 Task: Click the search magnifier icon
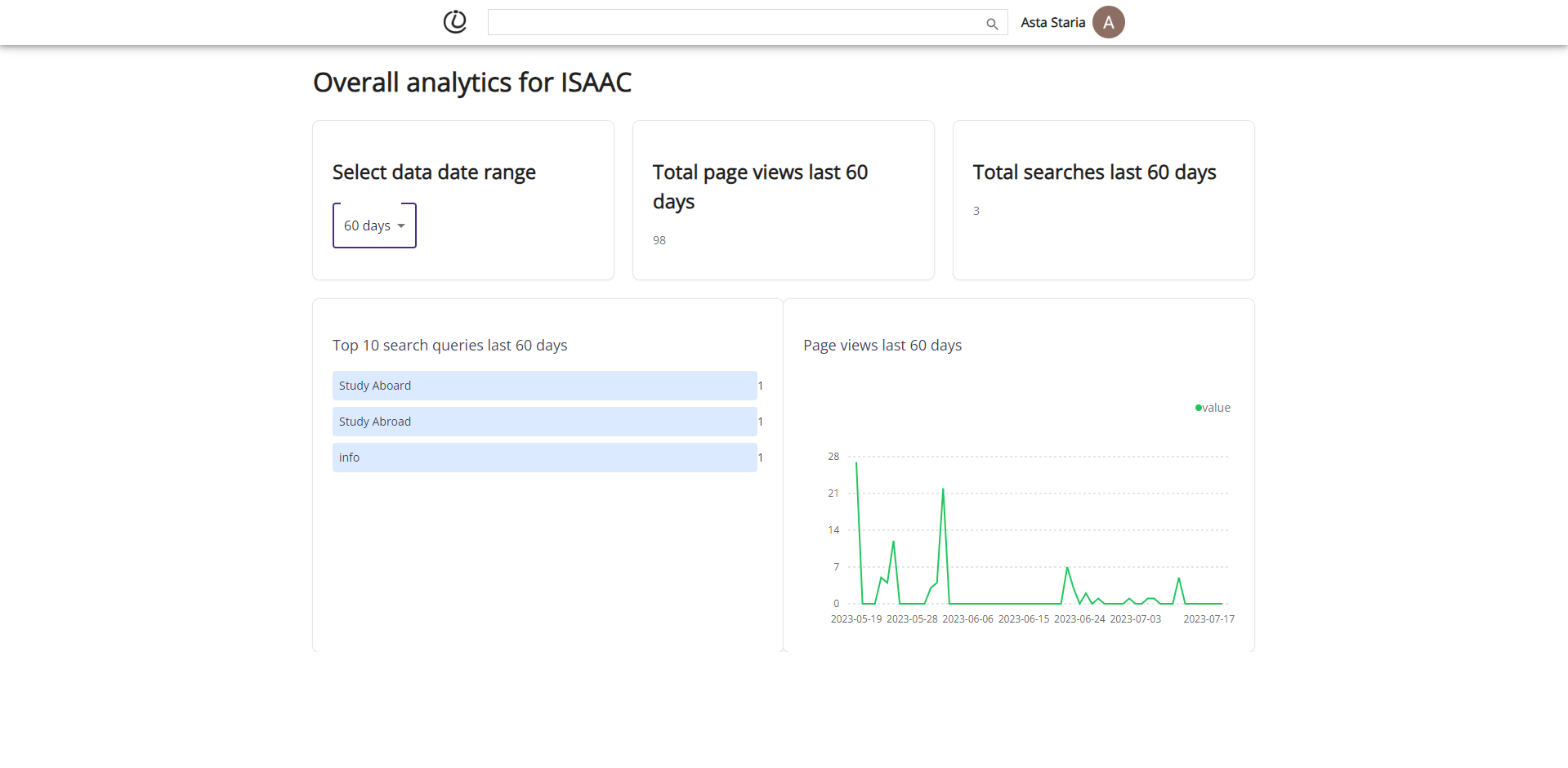pyautogui.click(x=992, y=24)
